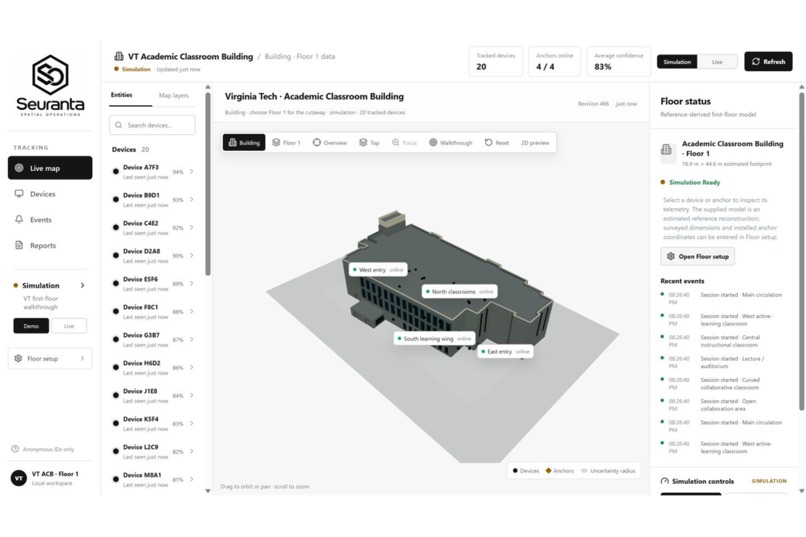Open the Devices page icon

tap(19, 194)
